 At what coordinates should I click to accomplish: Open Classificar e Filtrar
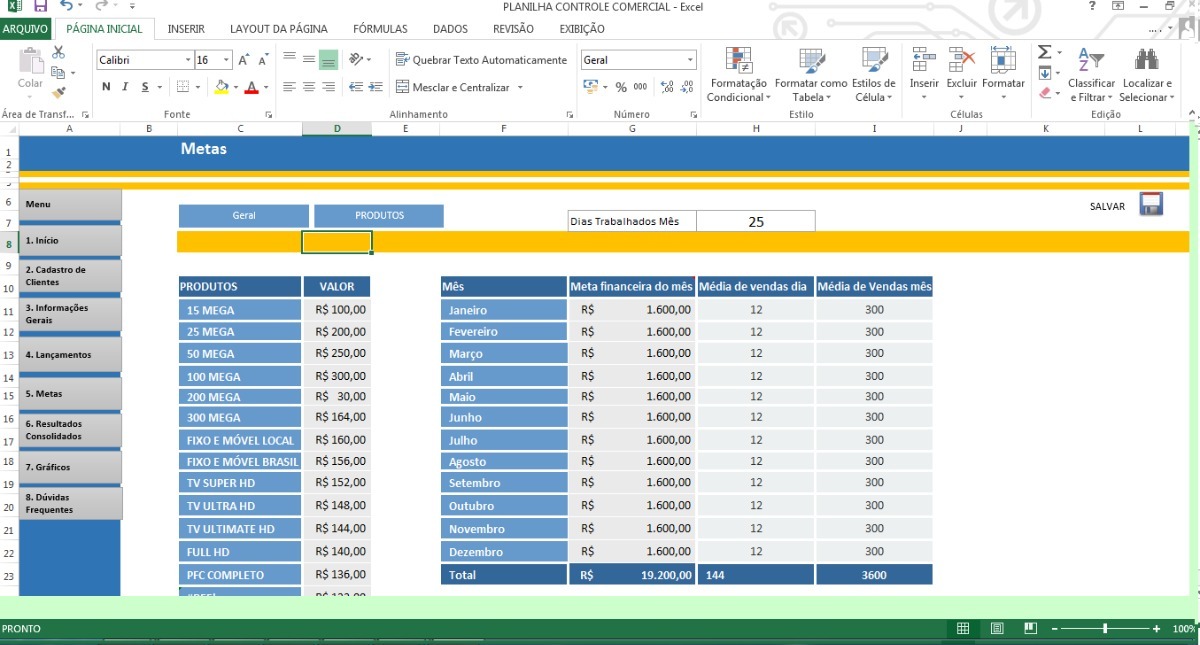(x=1091, y=74)
